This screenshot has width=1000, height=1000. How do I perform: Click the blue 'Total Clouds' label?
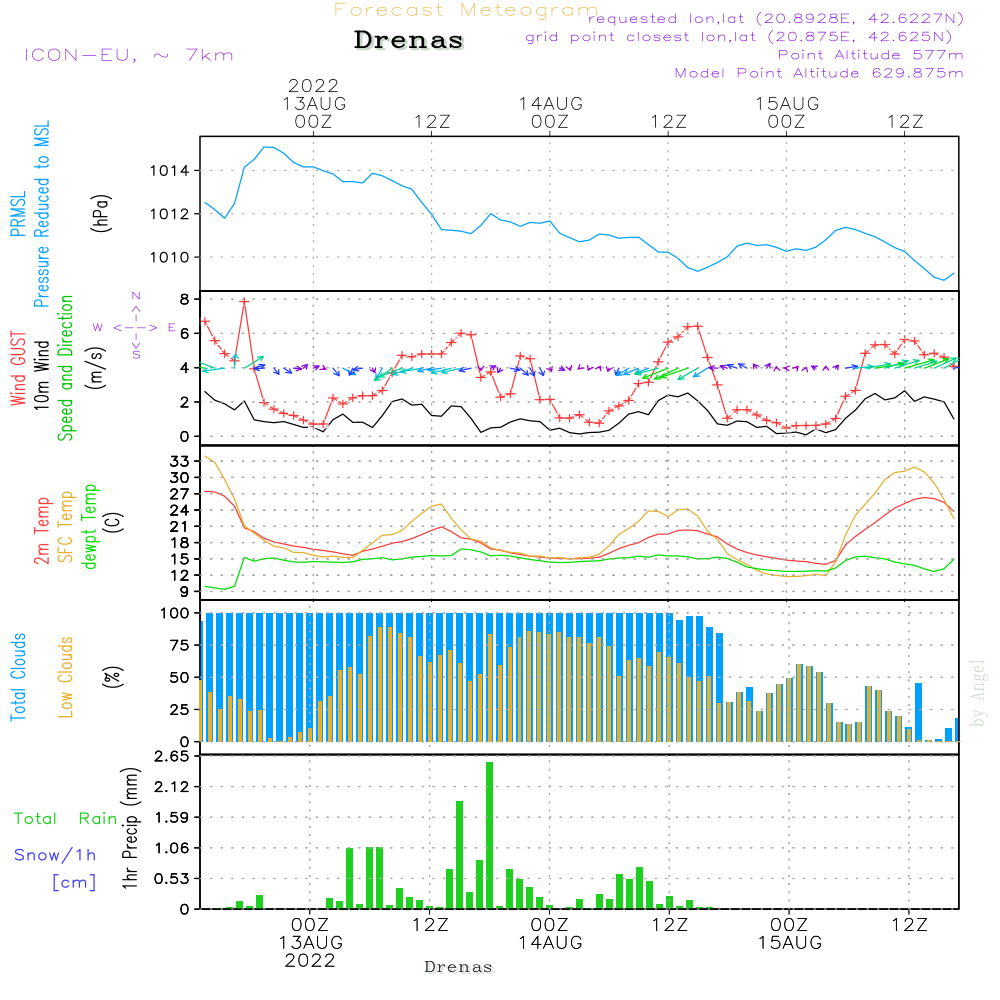pos(18,677)
